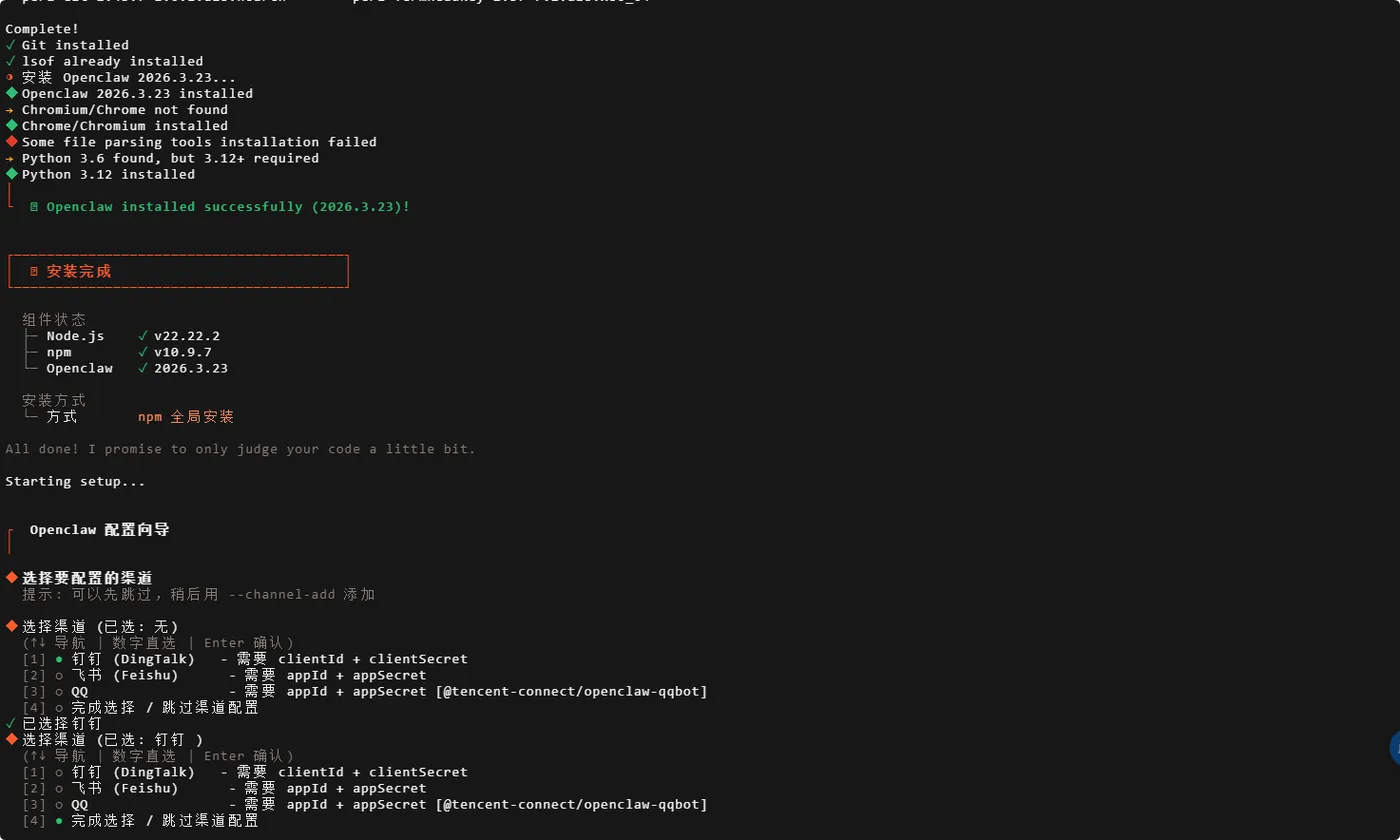The height and width of the screenshot is (840, 1400).
Task: Click the filled green radio for 完成选择 / 跳过渠道配置
Action: pos(59,820)
